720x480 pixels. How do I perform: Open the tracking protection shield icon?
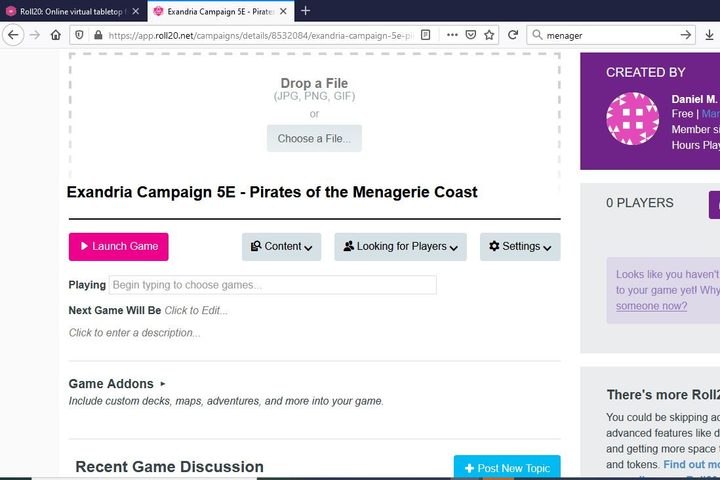click(x=79, y=35)
